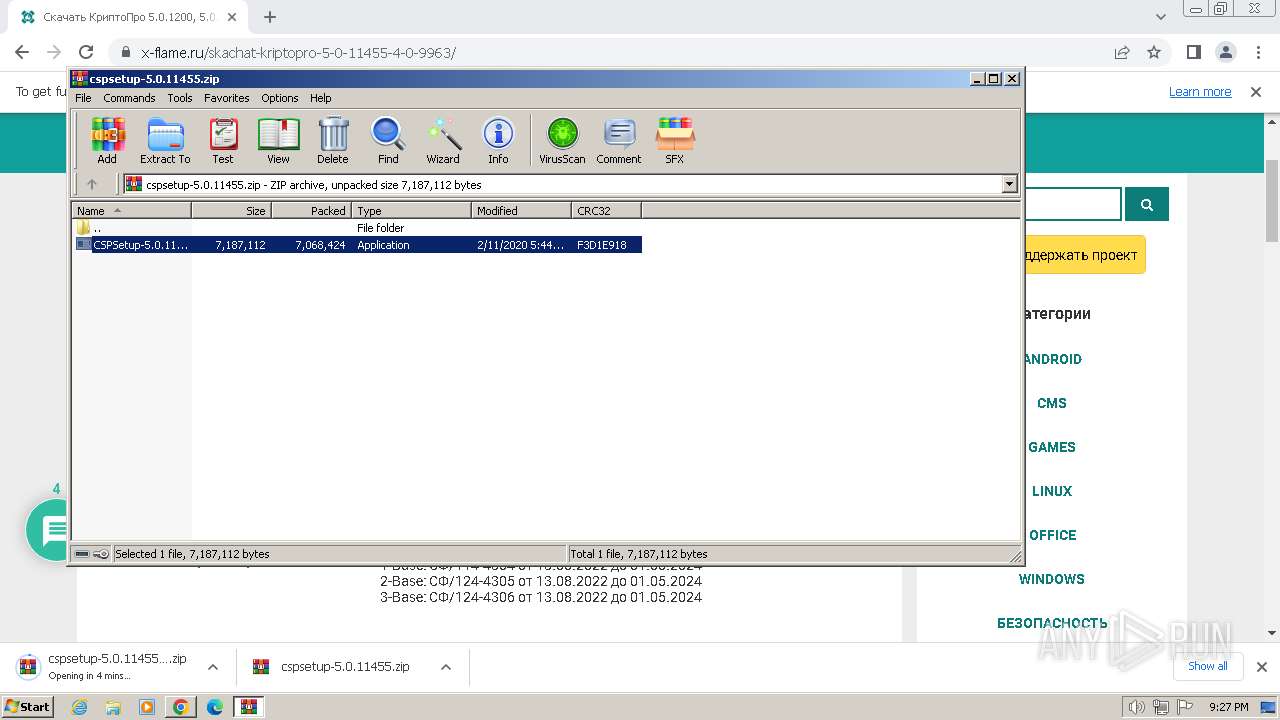
Task: Open the Favorites menu
Action: (x=227, y=98)
